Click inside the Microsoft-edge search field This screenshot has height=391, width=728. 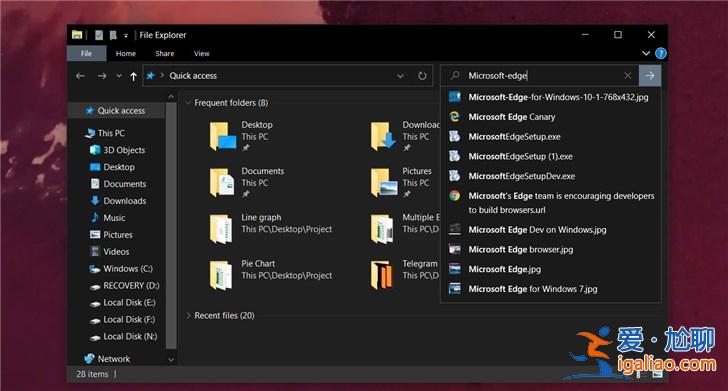pyautogui.click(x=541, y=75)
